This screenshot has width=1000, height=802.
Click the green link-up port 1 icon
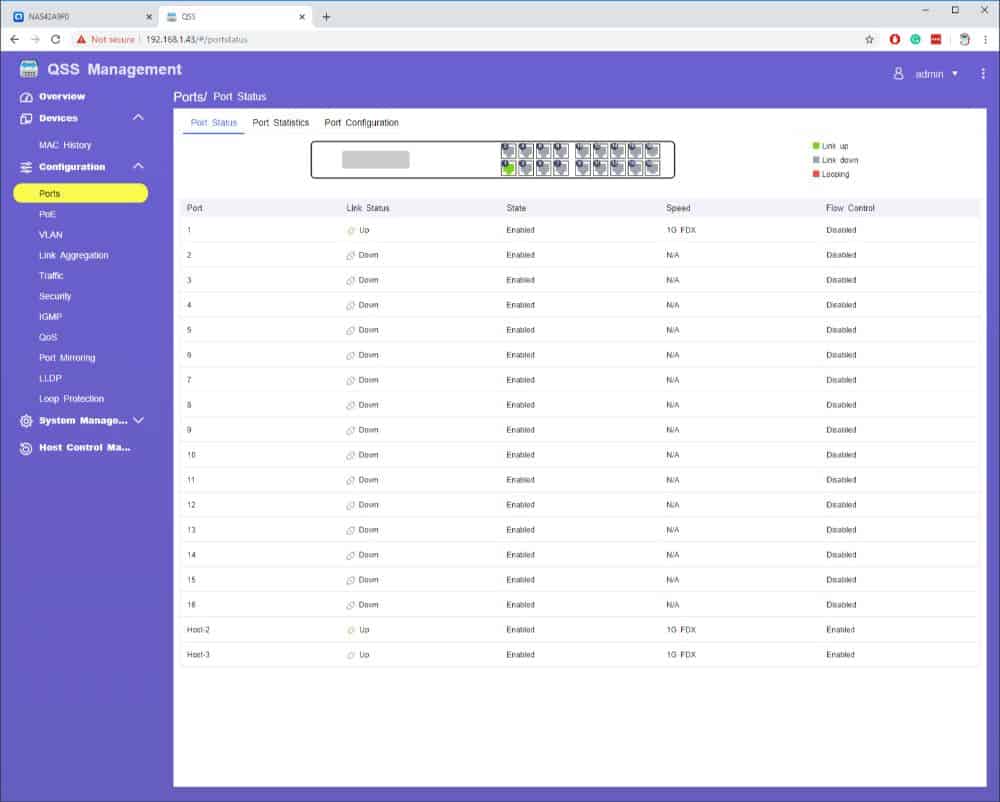point(508,168)
